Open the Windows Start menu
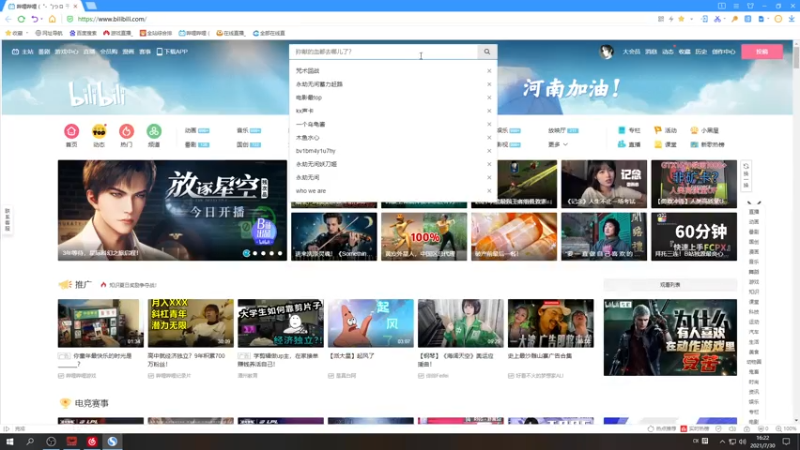The width and height of the screenshot is (800, 450). (x=9, y=441)
